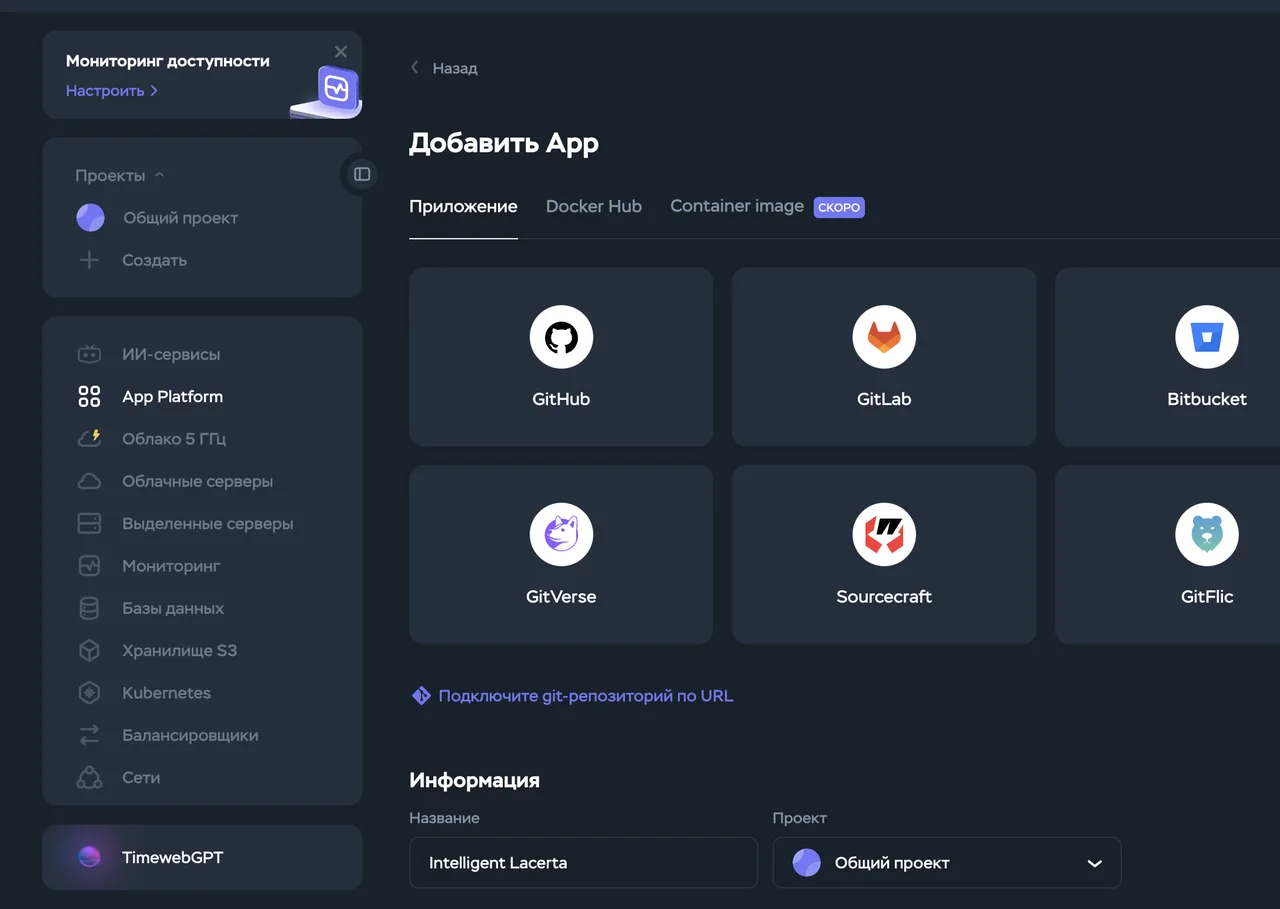Click the plus icon next to Создать
The image size is (1280, 909).
[89, 260]
